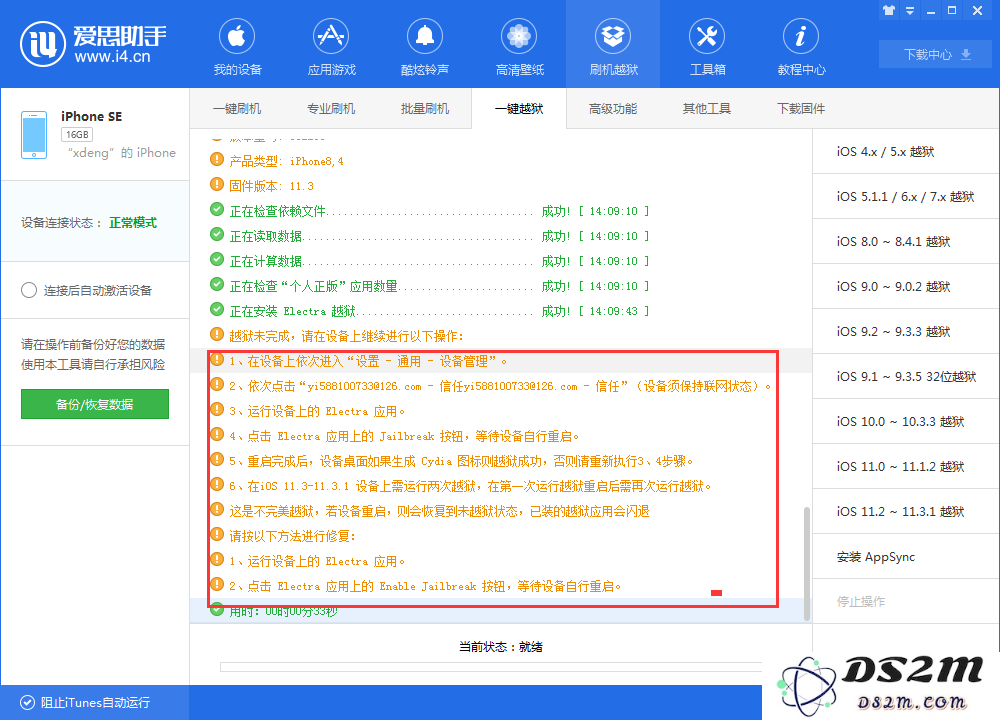Click the 停止操作 button
The width and height of the screenshot is (1000, 720).
pyautogui.click(x=906, y=601)
